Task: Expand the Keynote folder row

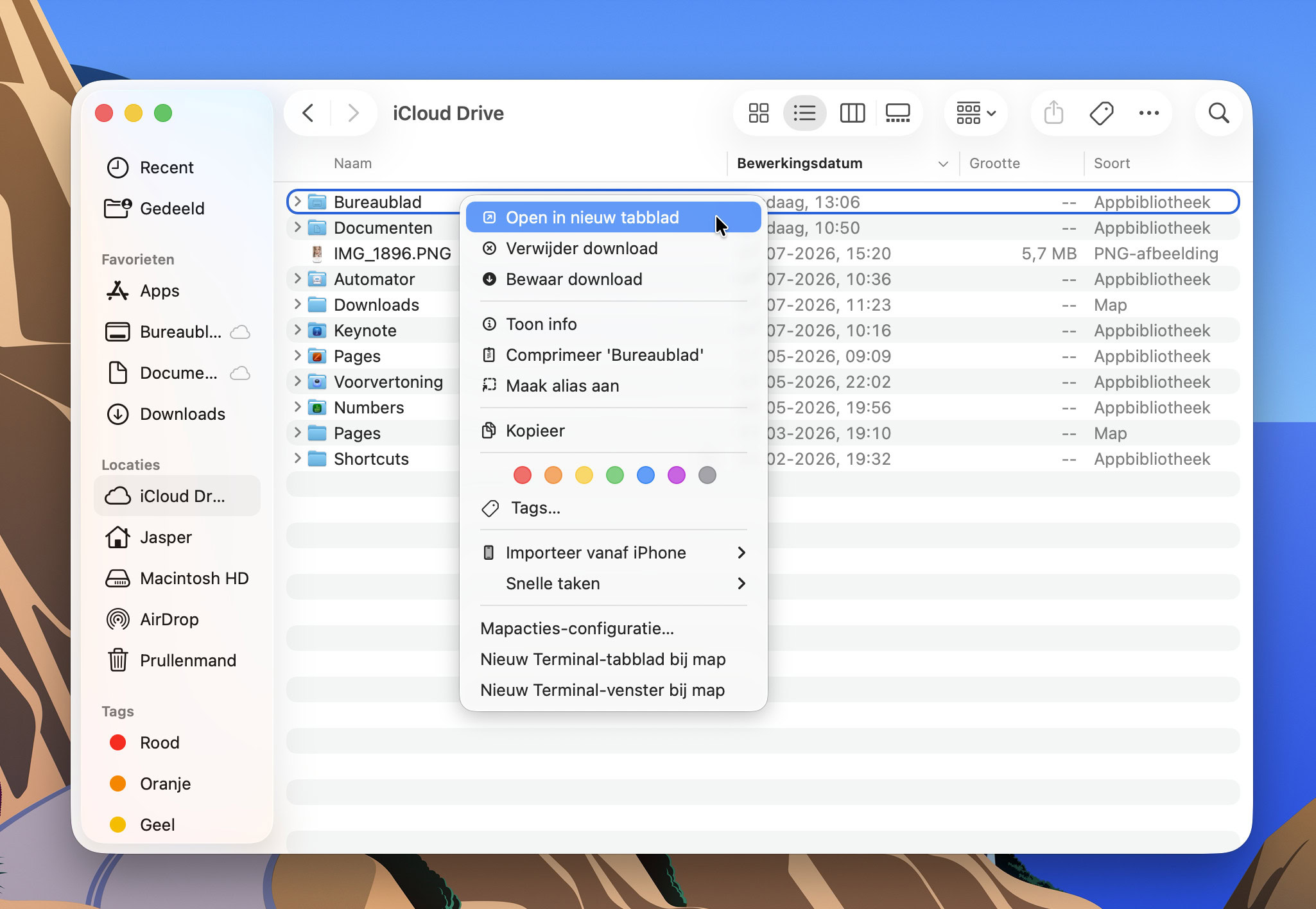Action: (x=297, y=330)
